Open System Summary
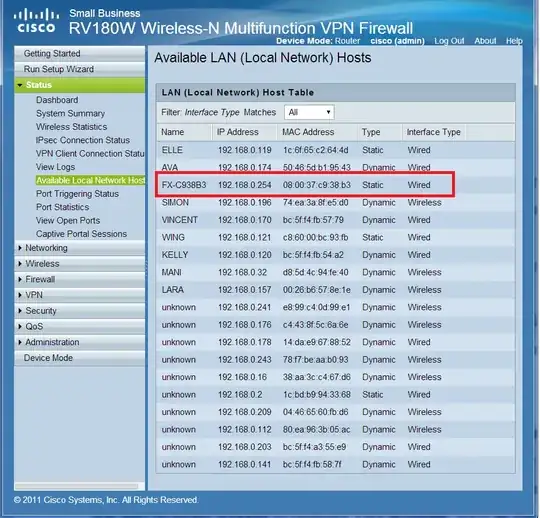540x518 pixels. 71,113
